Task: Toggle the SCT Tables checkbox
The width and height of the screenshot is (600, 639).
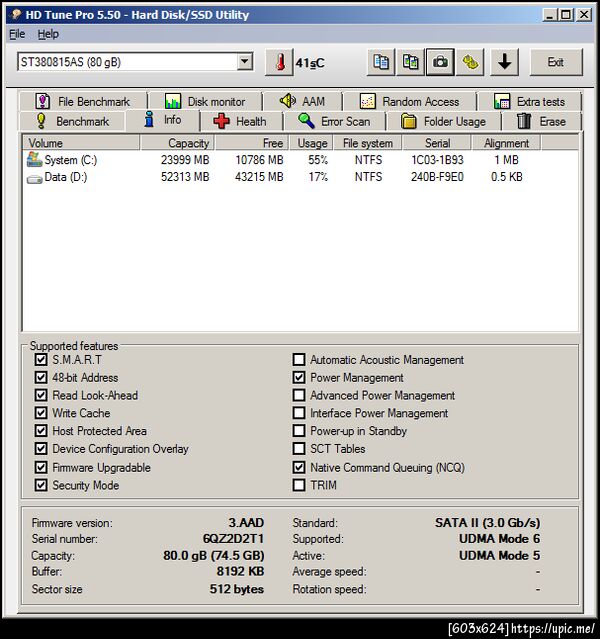Action: [x=299, y=449]
